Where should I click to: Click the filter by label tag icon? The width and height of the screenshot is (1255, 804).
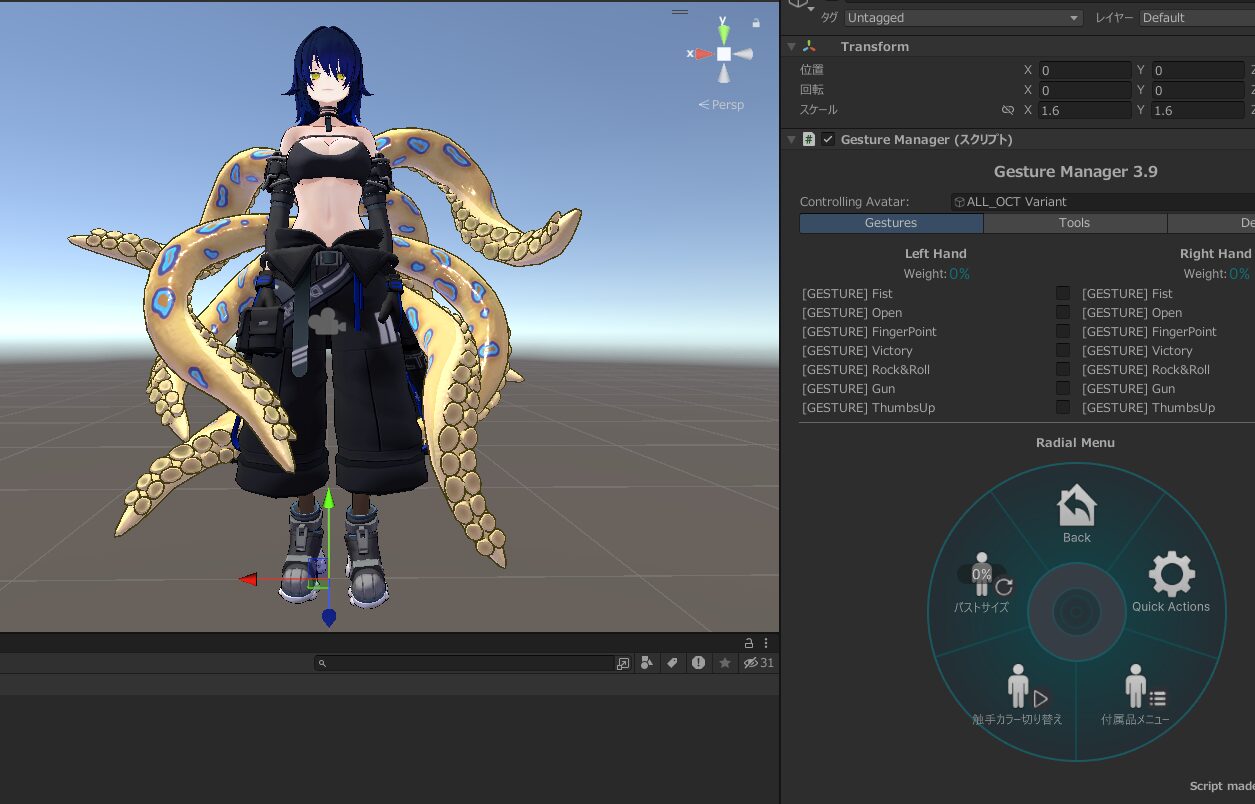tap(672, 663)
